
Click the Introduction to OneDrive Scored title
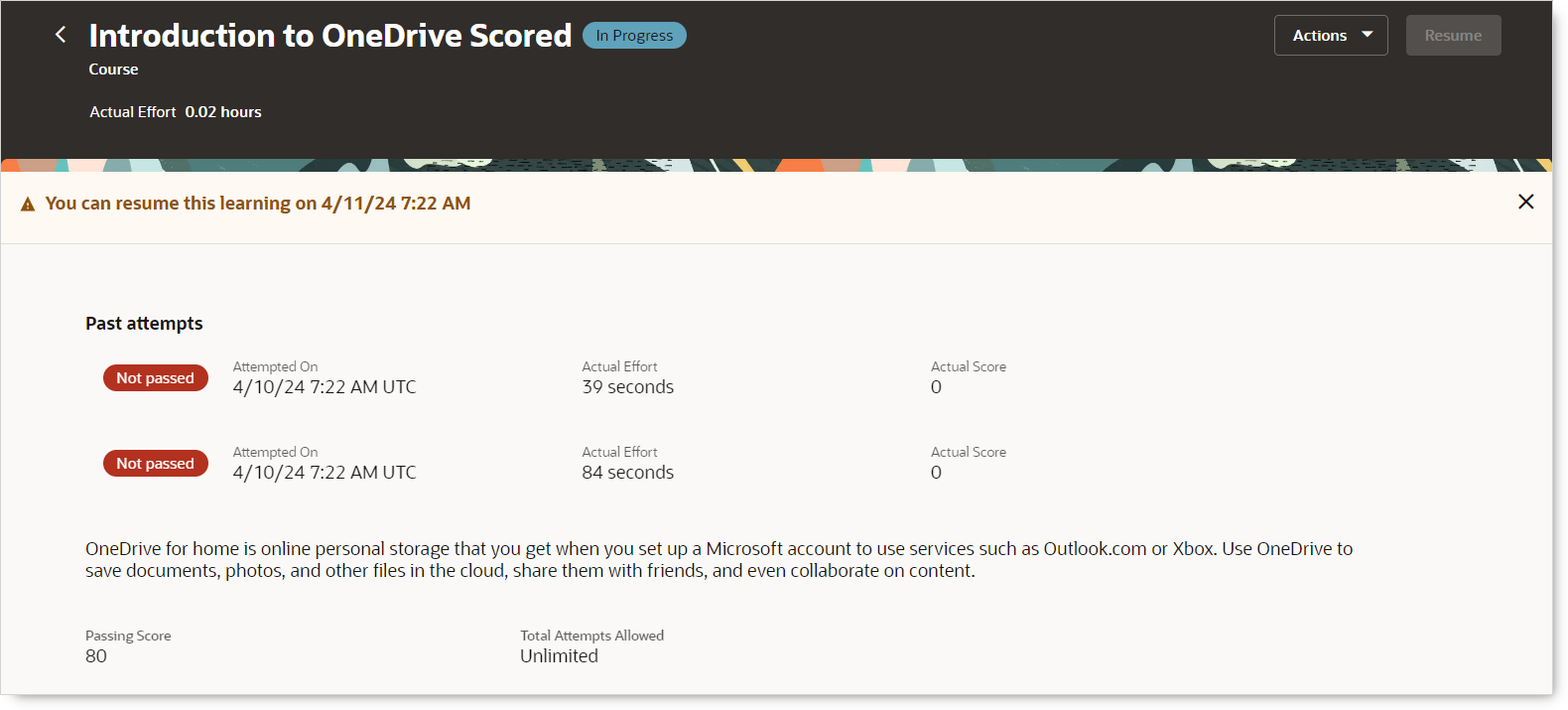330,35
